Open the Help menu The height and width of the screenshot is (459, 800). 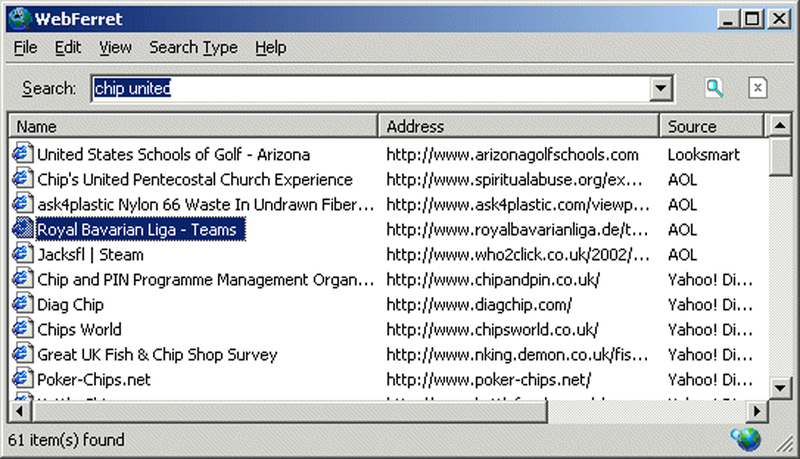(x=270, y=47)
